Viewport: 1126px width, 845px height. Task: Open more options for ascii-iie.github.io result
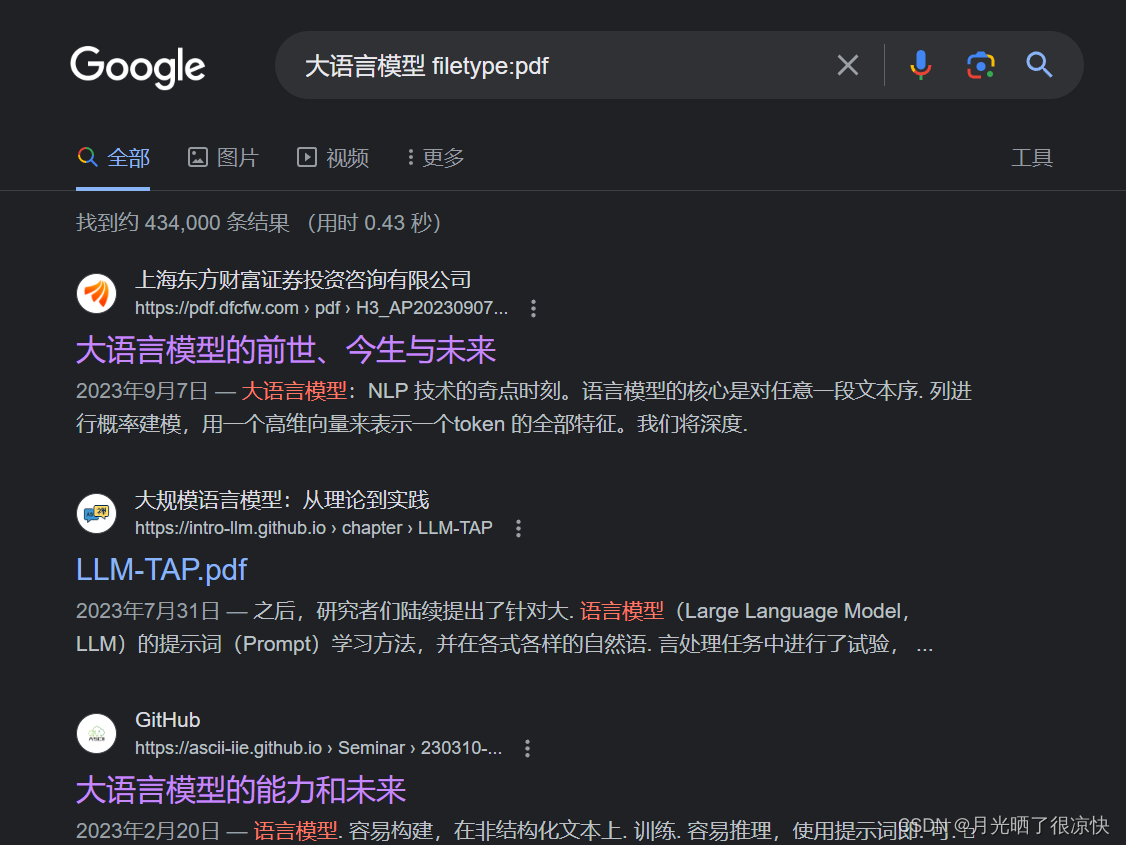(527, 749)
